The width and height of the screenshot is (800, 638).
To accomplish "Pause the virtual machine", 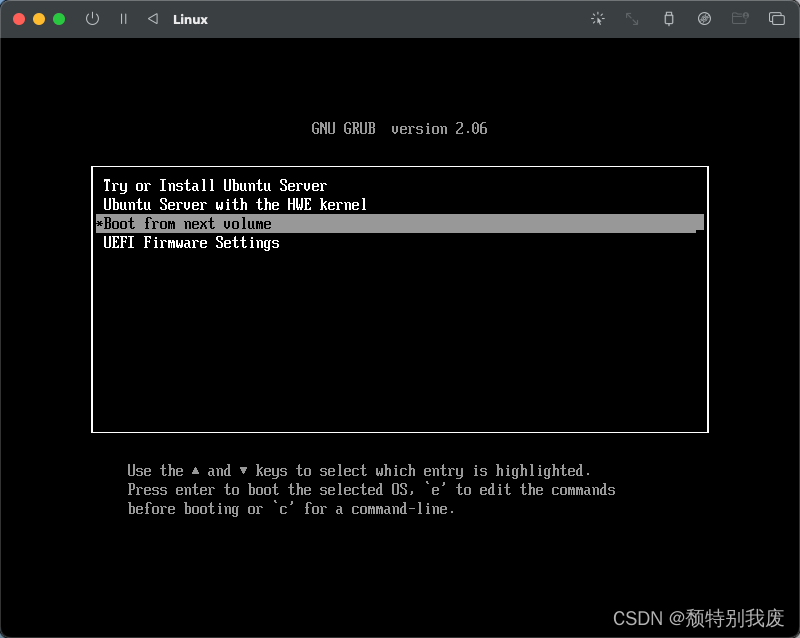I will click(x=123, y=19).
